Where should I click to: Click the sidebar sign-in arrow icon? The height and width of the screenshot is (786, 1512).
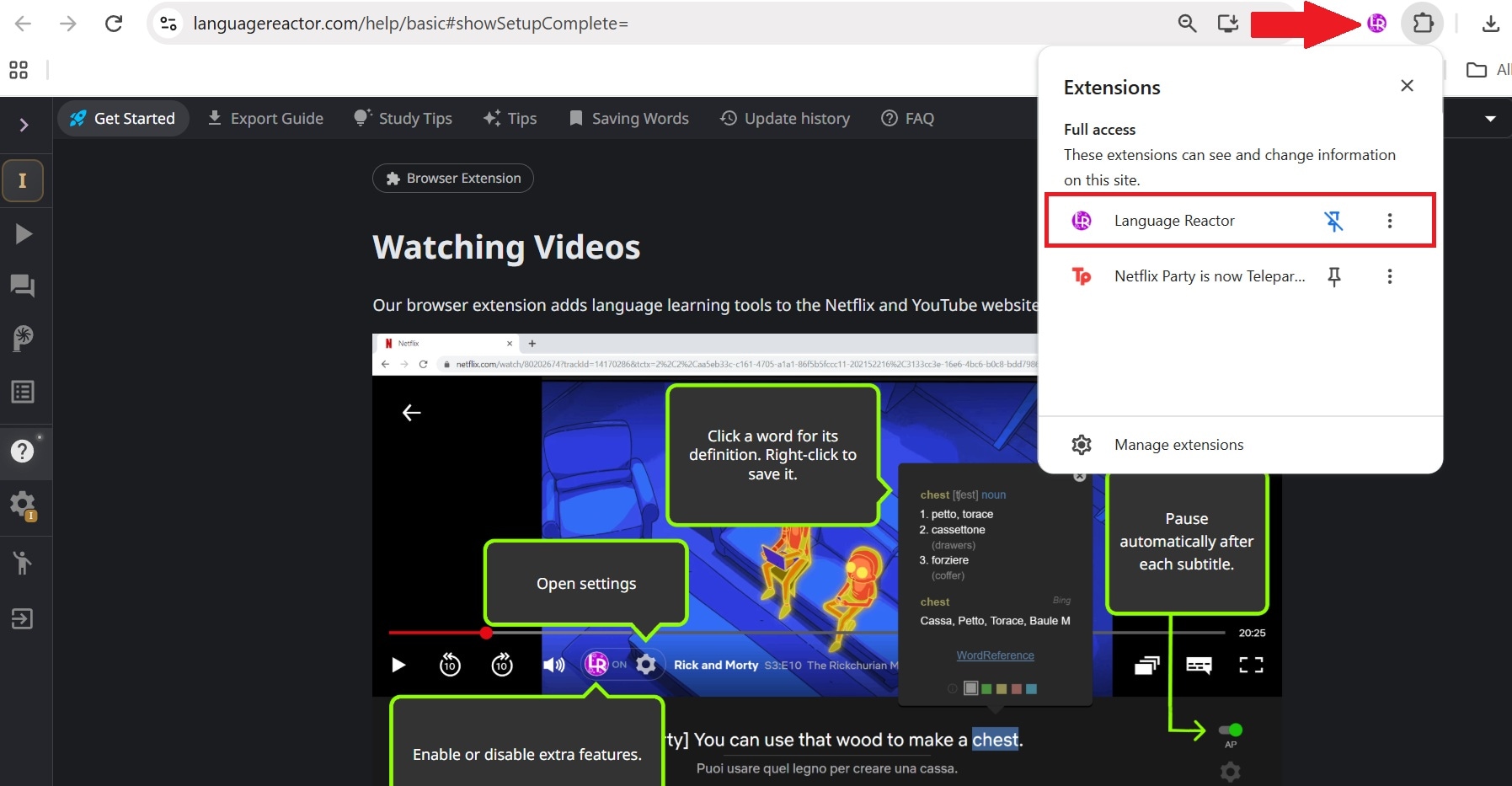(x=23, y=619)
